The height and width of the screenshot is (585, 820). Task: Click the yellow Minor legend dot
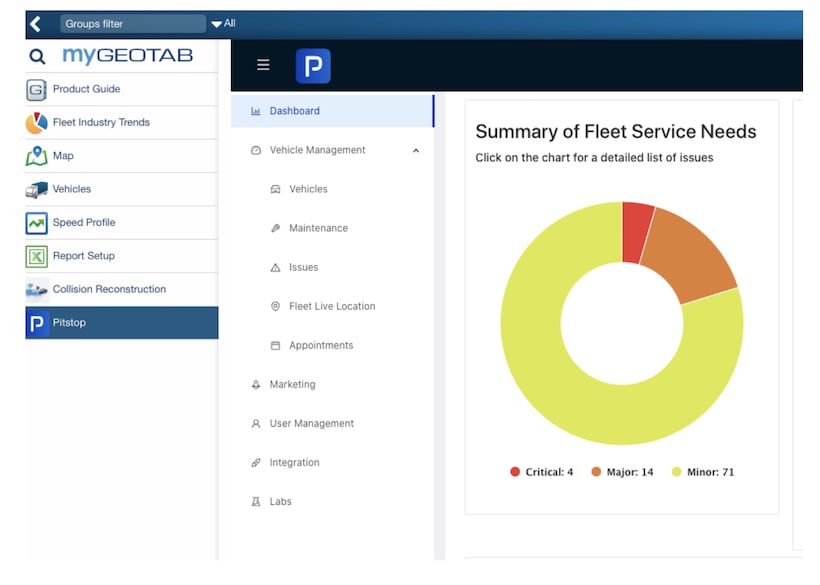click(676, 472)
